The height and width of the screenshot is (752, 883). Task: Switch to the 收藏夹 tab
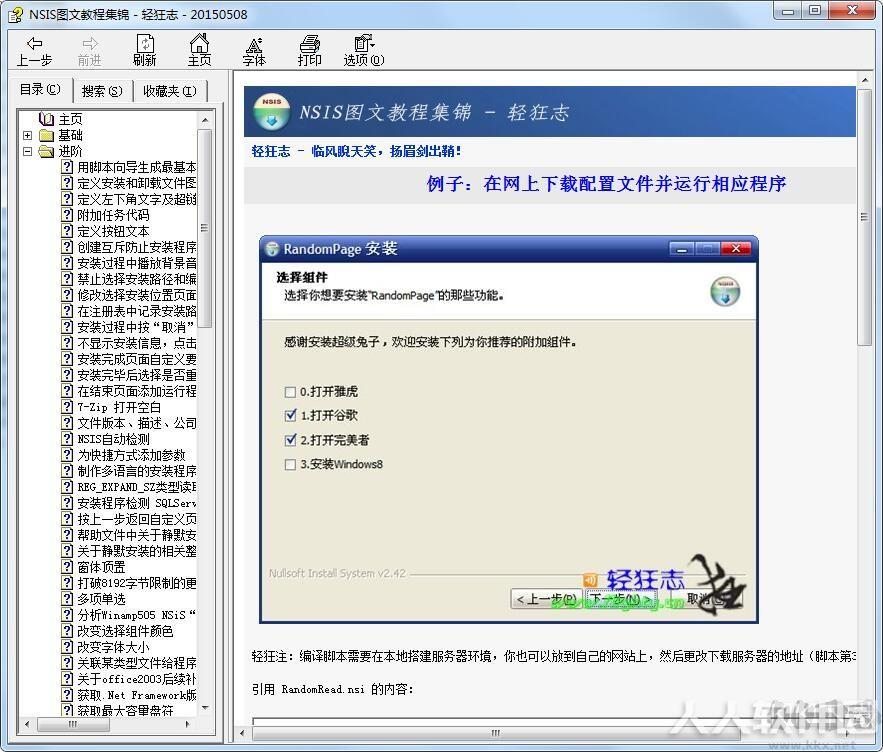(170, 91)
